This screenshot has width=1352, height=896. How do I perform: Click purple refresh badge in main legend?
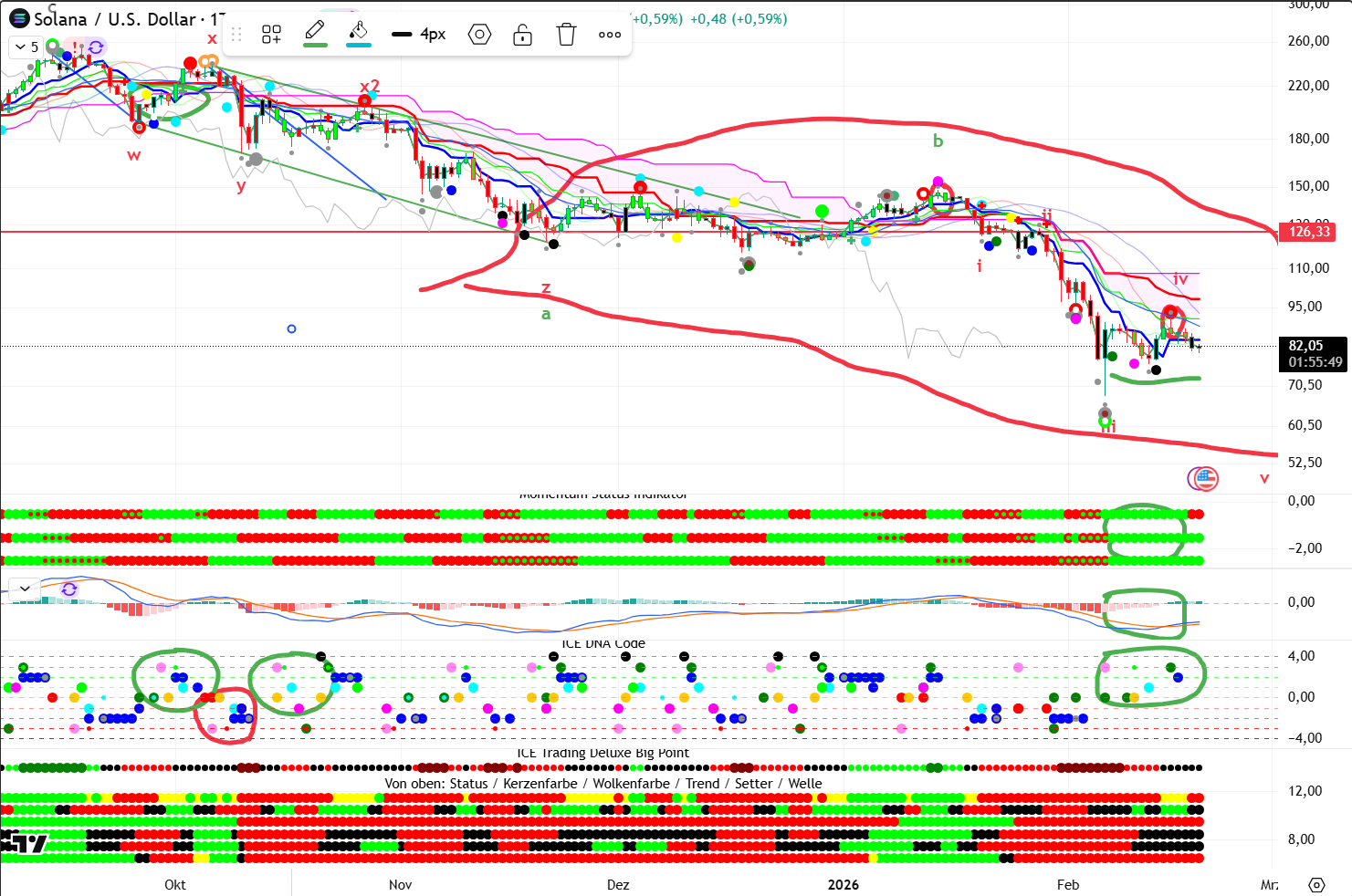tap(96, 47)
